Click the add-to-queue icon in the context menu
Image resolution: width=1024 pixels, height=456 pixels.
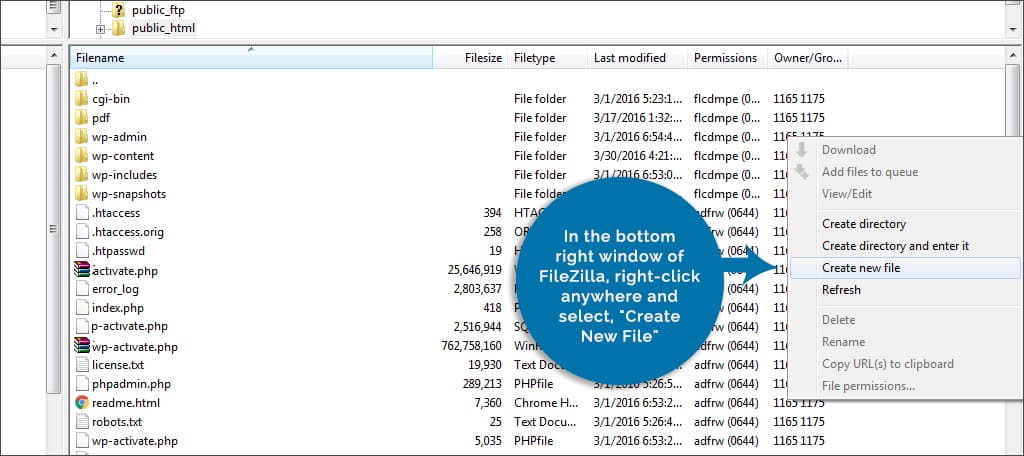[802, 172]
